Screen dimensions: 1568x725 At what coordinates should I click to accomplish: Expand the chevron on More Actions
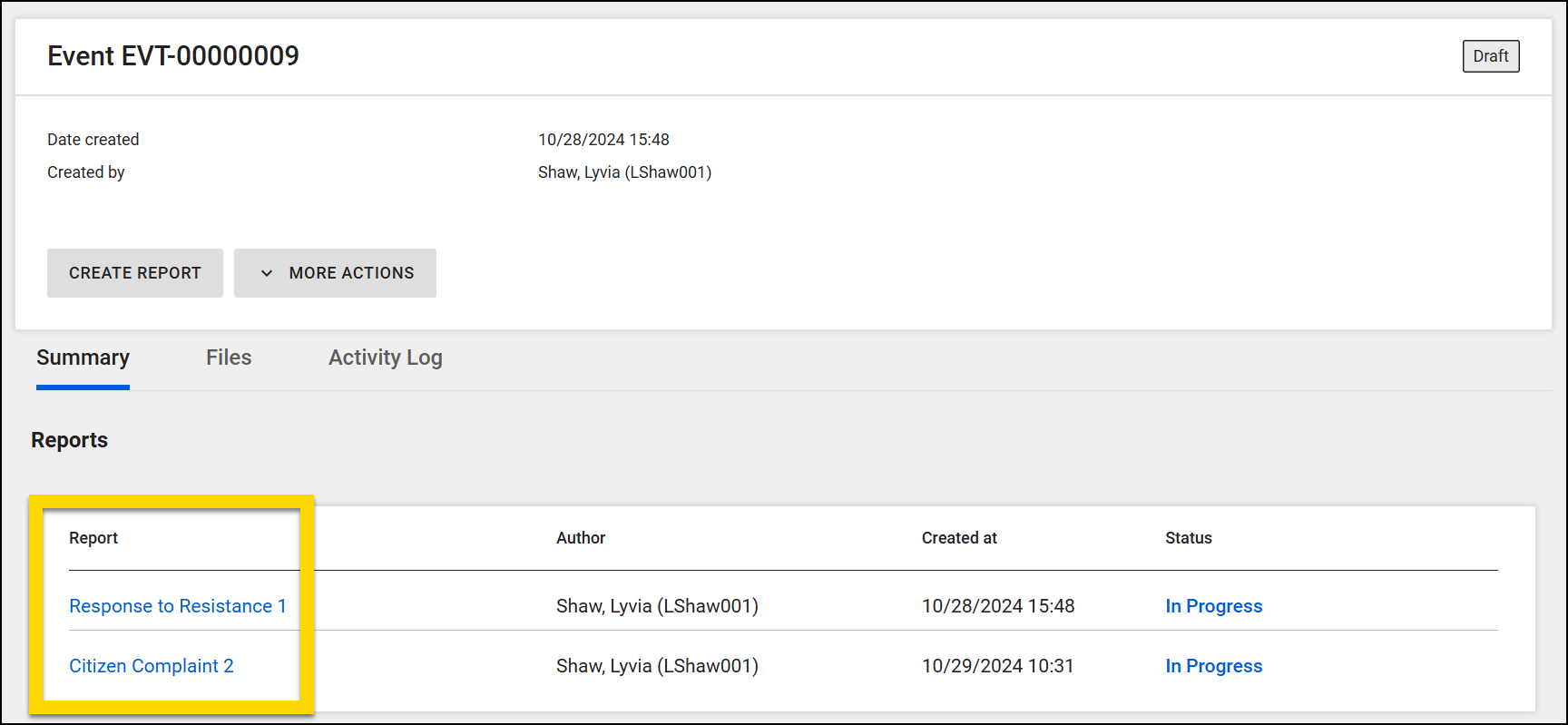265,272
